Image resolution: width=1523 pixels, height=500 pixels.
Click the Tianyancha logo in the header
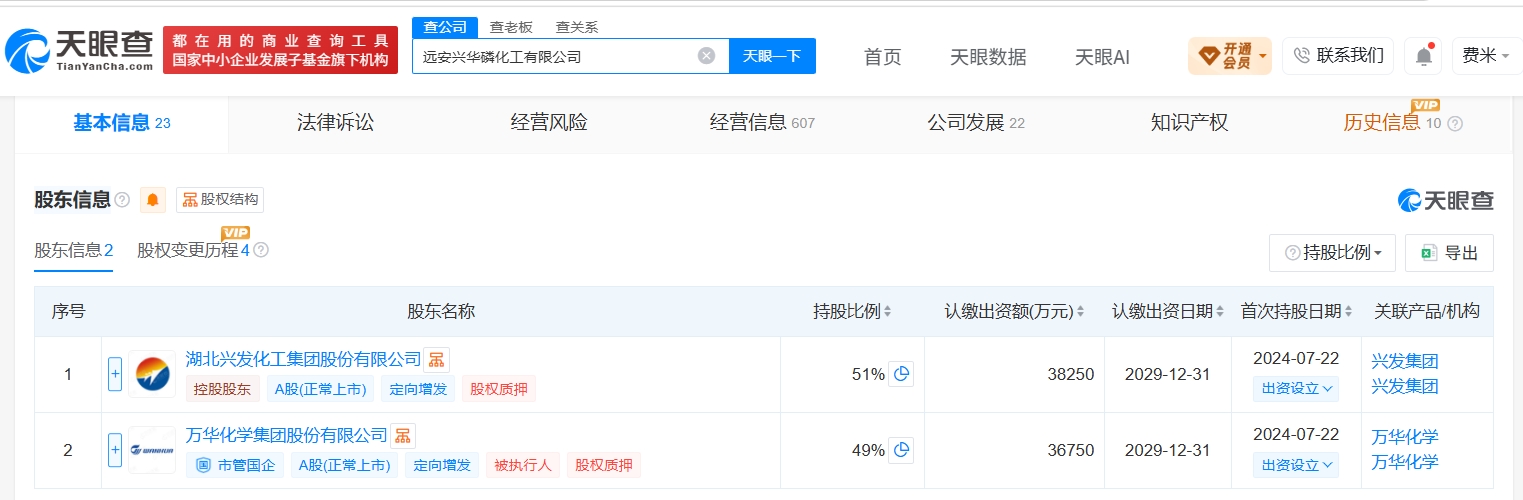coord(80,50)
